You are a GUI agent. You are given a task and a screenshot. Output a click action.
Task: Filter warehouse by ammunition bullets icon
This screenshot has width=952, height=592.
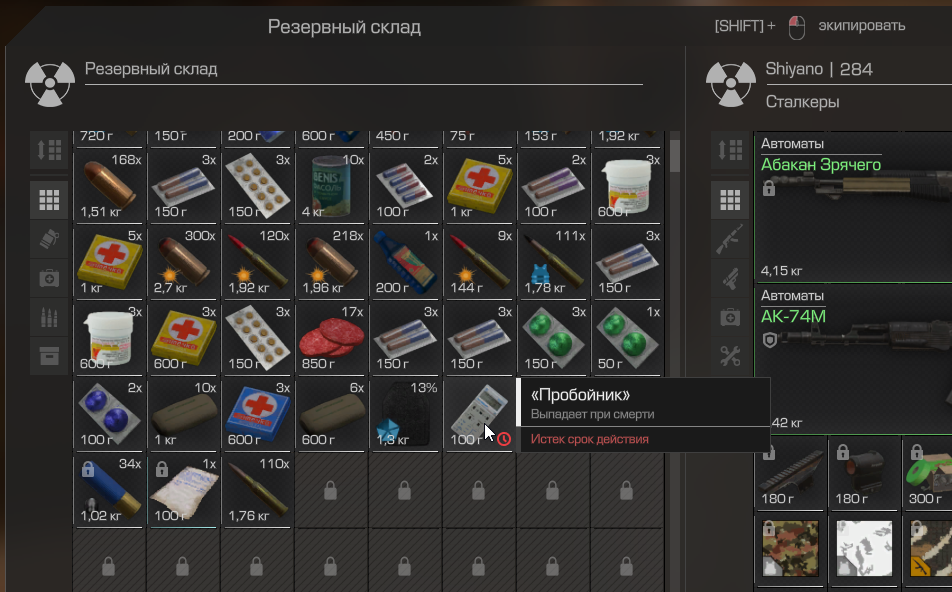49,318
